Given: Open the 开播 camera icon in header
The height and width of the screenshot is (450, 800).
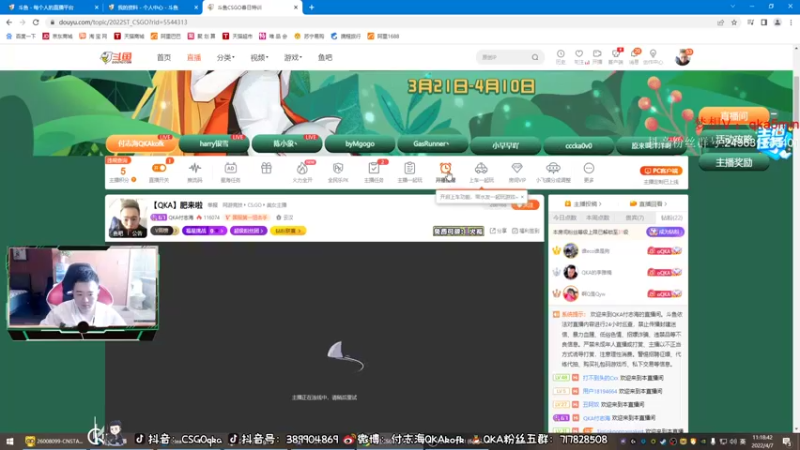Looking at the screenshot, I should [x=597, y=54].
